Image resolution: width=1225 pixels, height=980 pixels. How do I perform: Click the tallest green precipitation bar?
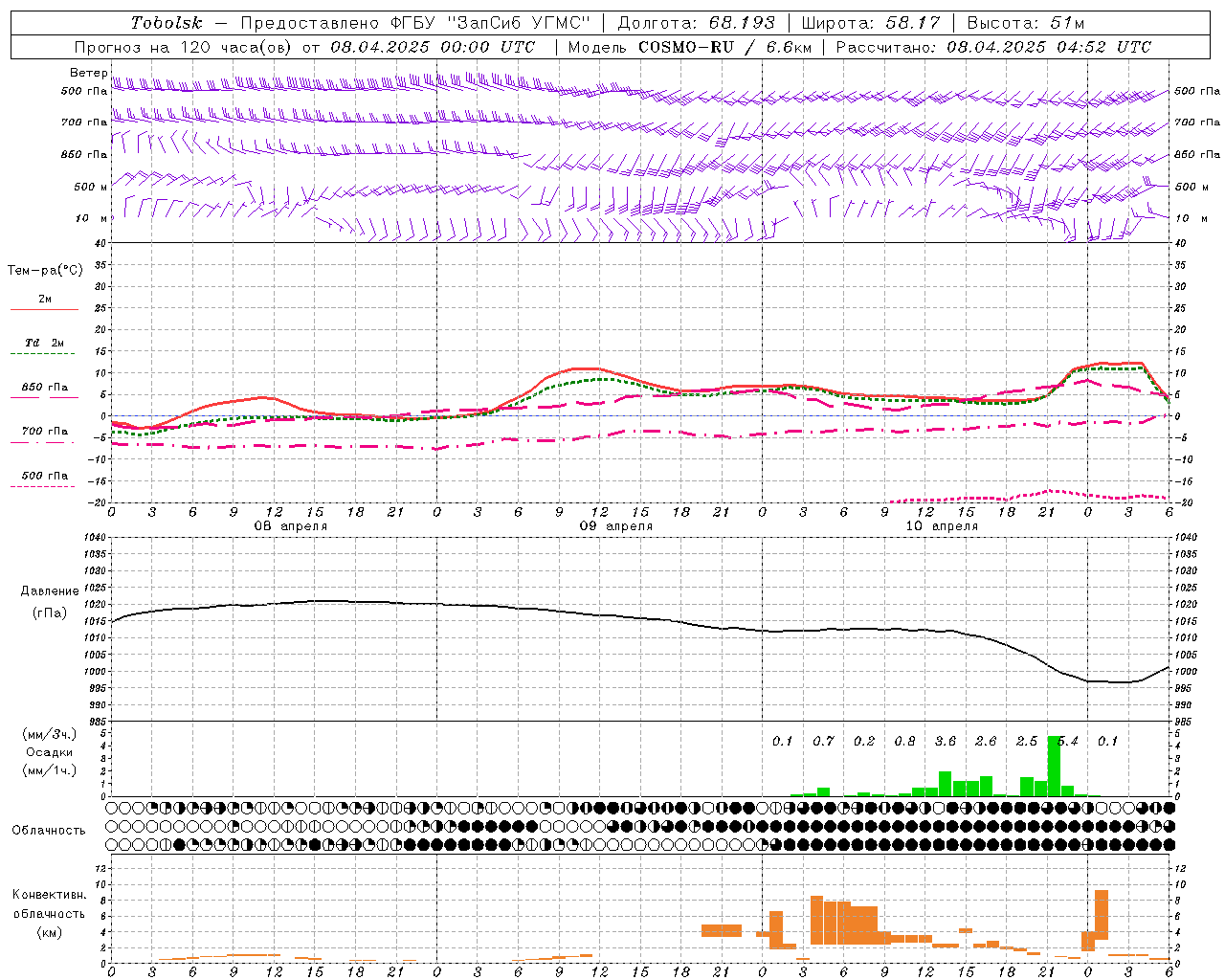coord(1054,766)
